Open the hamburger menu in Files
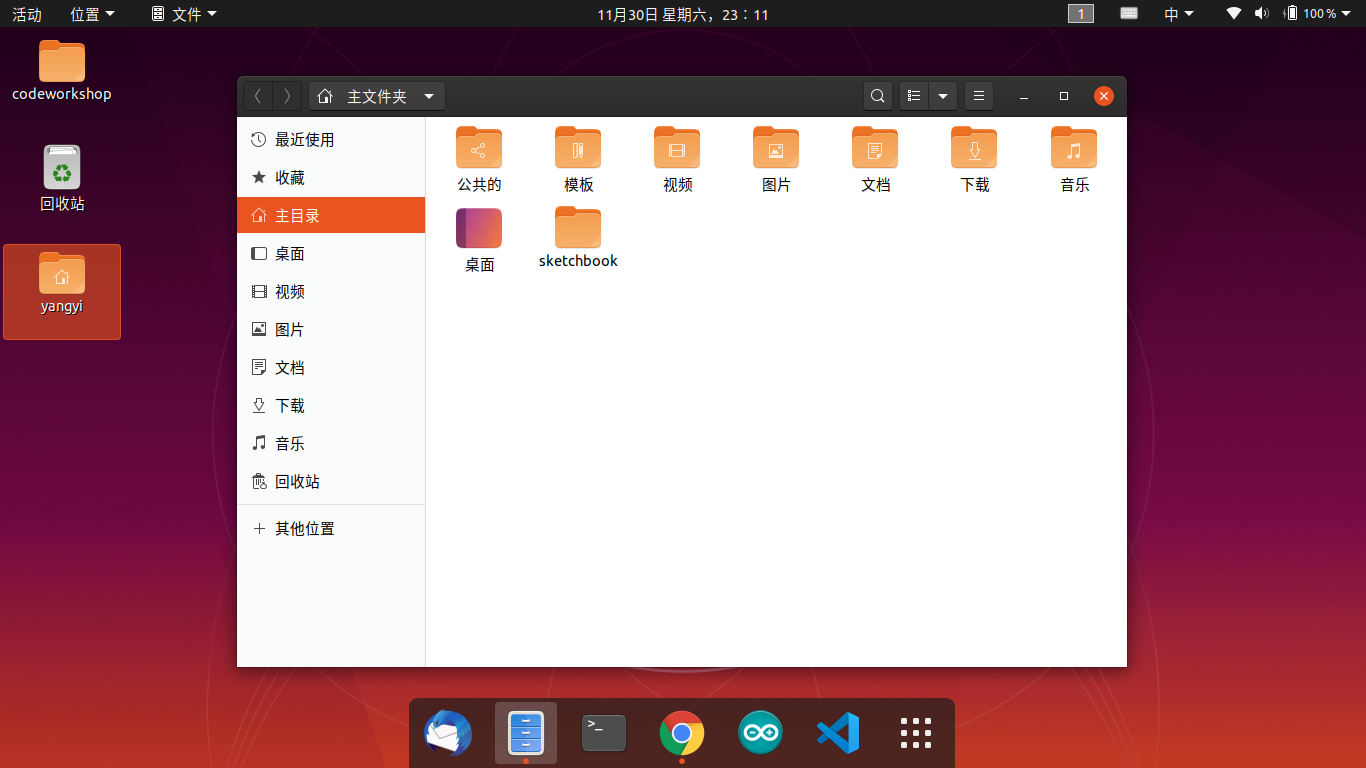1366x768 pixels. (x=979, y=96)
